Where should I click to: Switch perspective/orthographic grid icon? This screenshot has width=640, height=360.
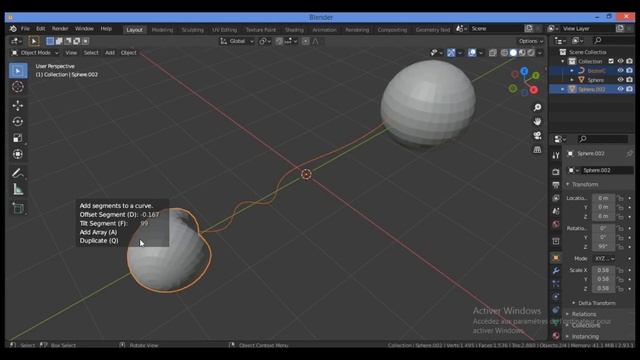point(537,149)
